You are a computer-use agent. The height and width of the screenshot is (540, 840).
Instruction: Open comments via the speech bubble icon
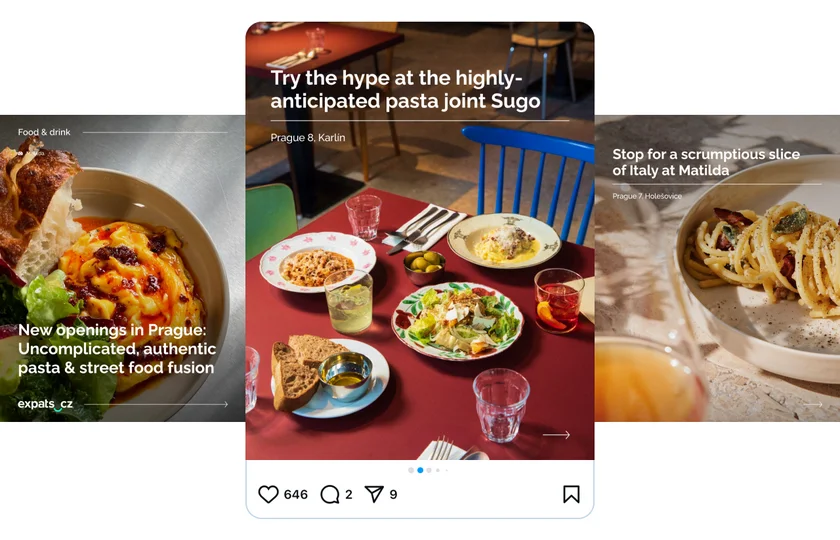[330, 494]
